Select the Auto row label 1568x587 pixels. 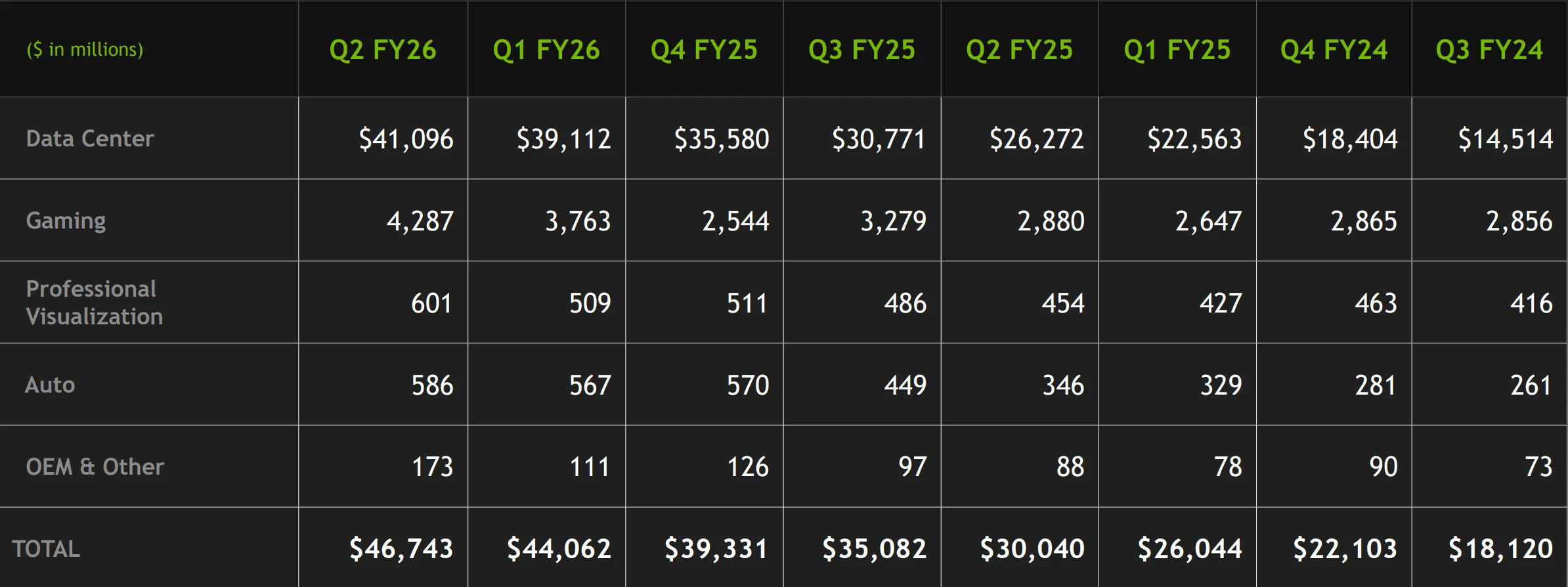pyautogui.click(x=50, y=385)
